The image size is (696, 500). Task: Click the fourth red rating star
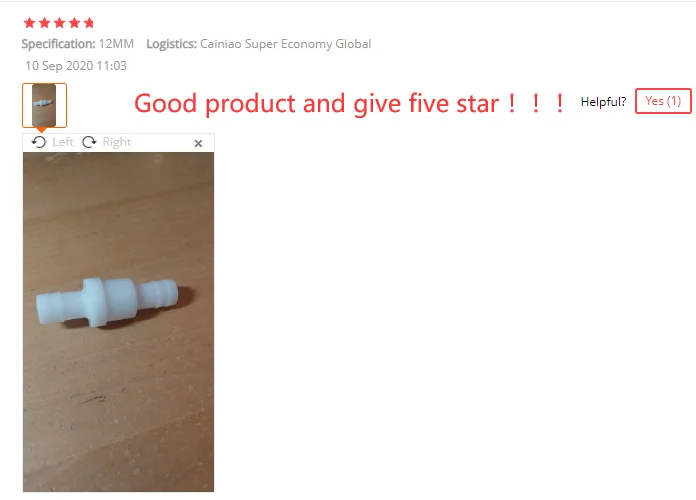[75, 23]
